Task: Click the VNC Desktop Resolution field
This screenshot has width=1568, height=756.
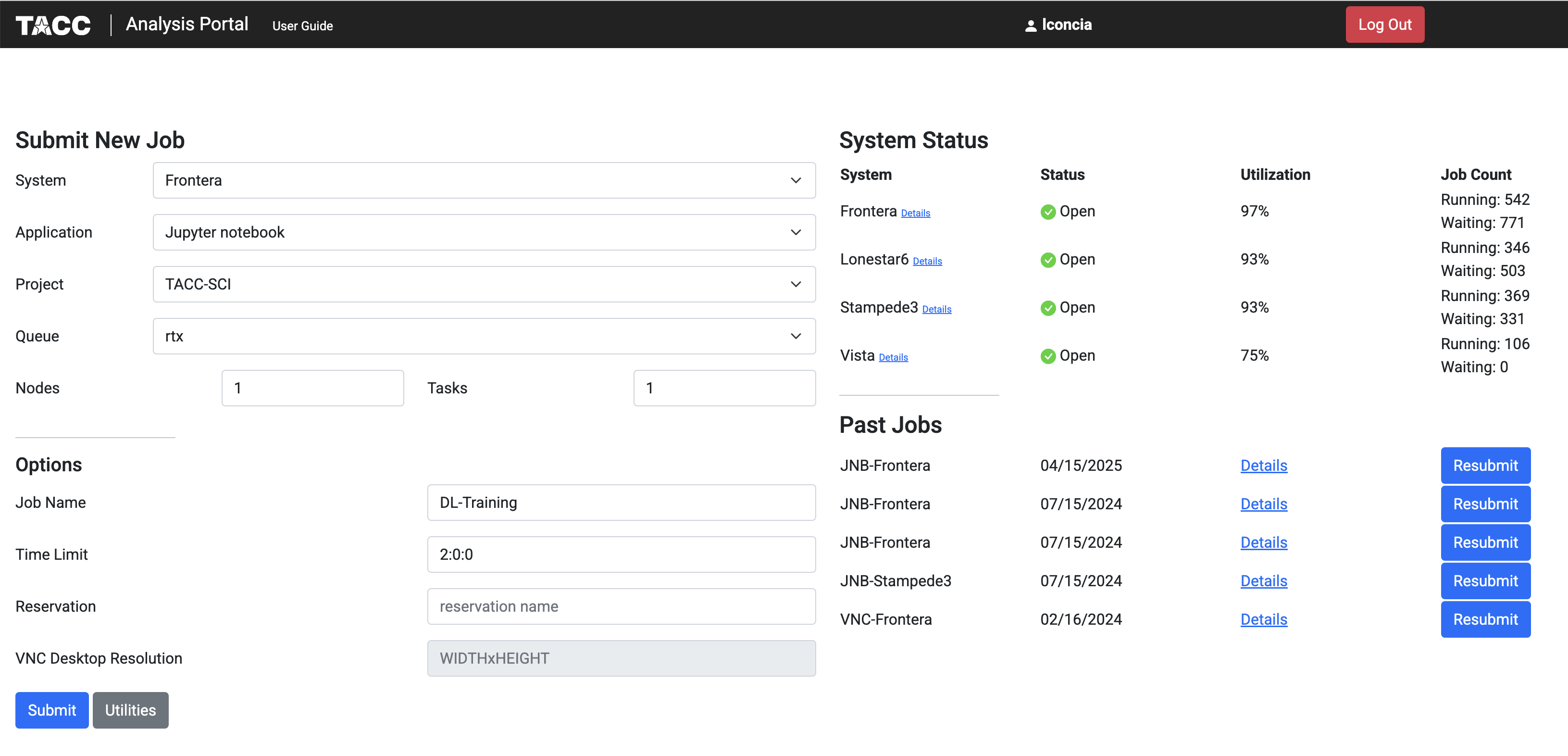Action: [x=621, y=658]
